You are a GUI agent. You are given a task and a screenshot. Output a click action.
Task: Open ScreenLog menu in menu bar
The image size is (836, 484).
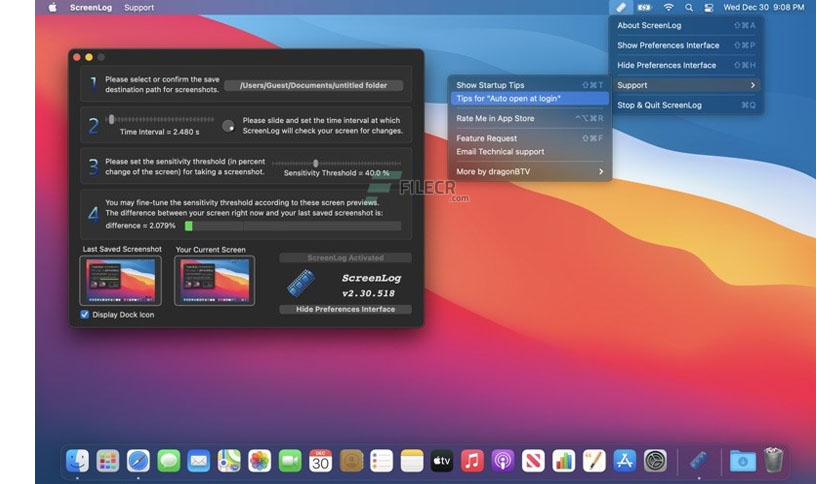pyautogui.click(x=91, y=7)
